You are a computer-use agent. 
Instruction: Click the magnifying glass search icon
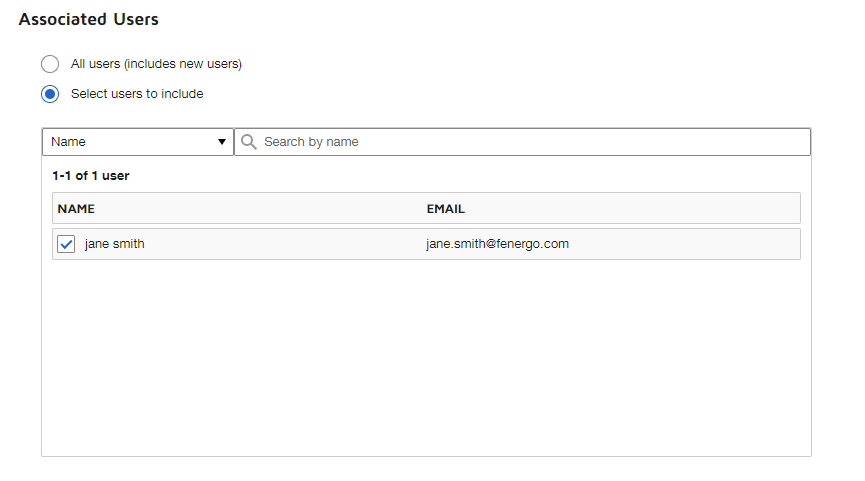[249, 142]
